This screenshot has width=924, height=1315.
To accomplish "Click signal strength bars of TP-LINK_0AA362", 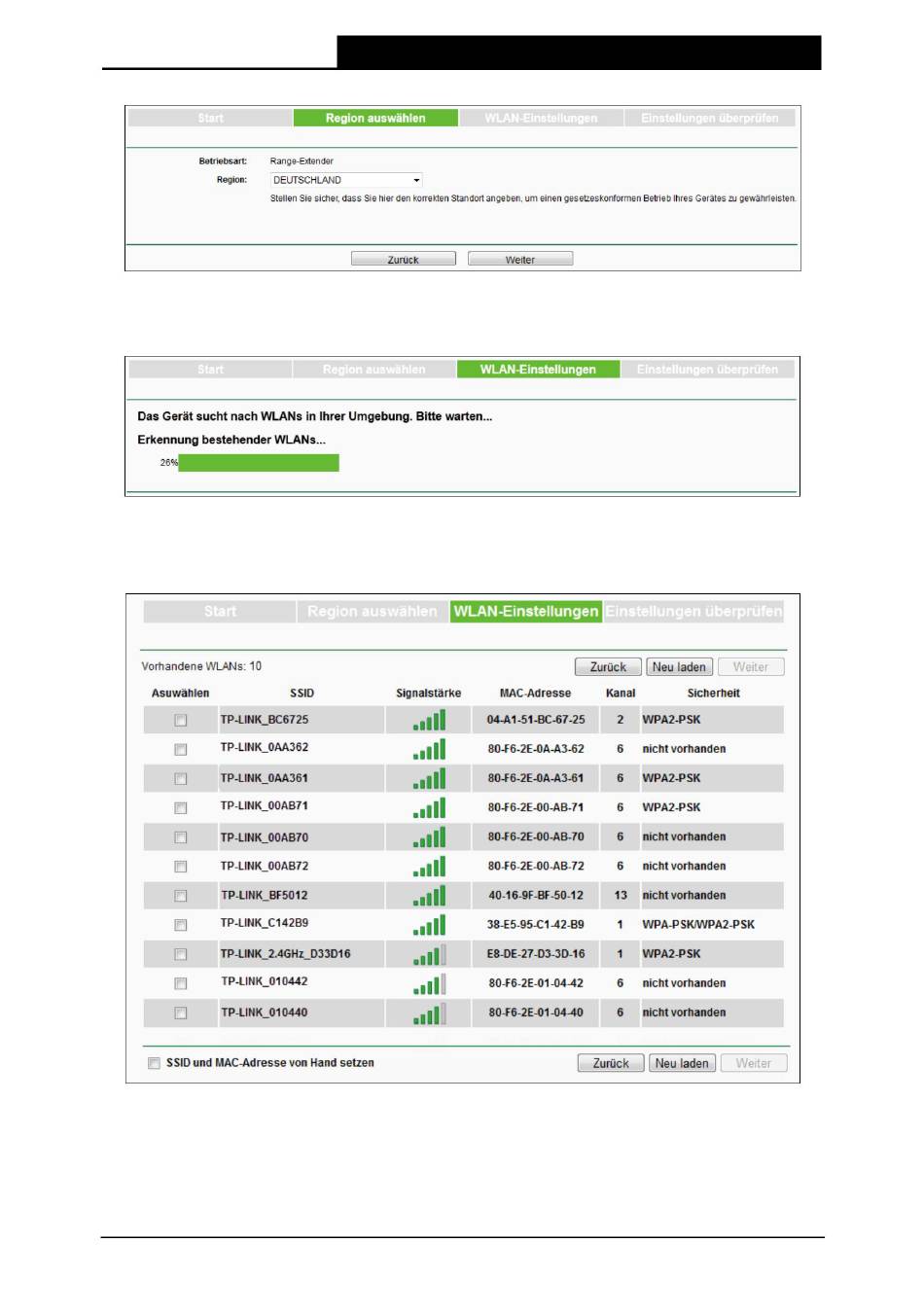I will [x=429, y=749].
